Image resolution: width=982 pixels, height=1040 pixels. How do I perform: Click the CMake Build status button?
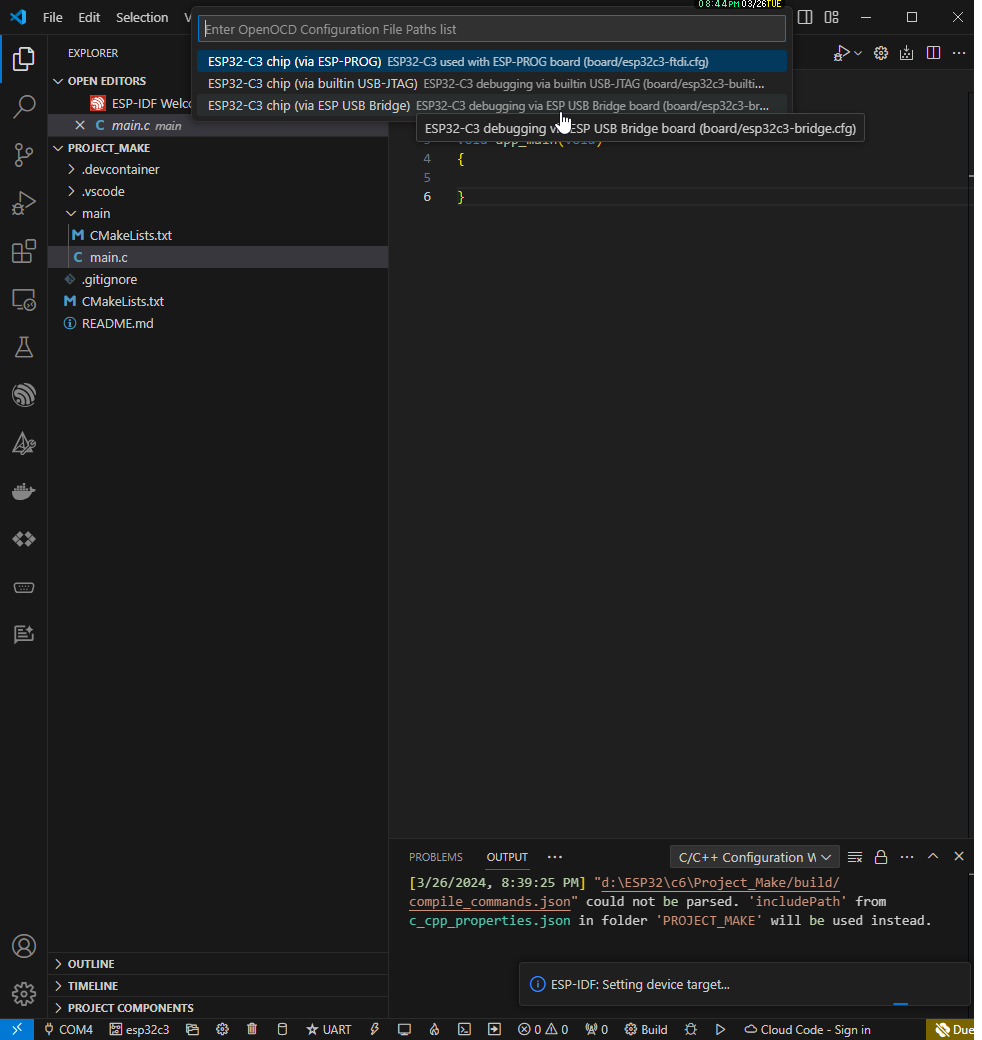coord(646,1029)
